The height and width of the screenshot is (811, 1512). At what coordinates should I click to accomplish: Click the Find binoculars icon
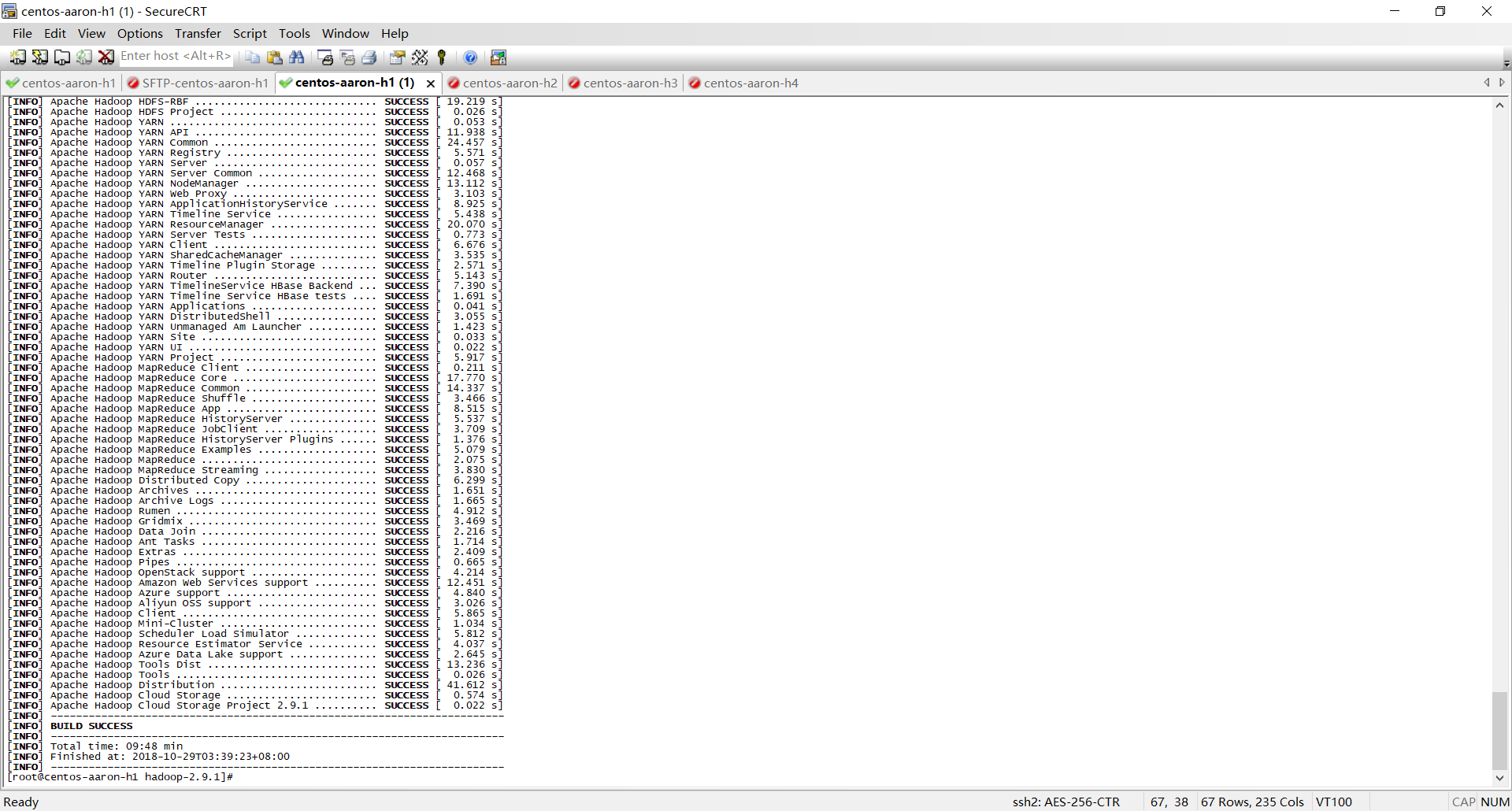(x=297, y=57)
